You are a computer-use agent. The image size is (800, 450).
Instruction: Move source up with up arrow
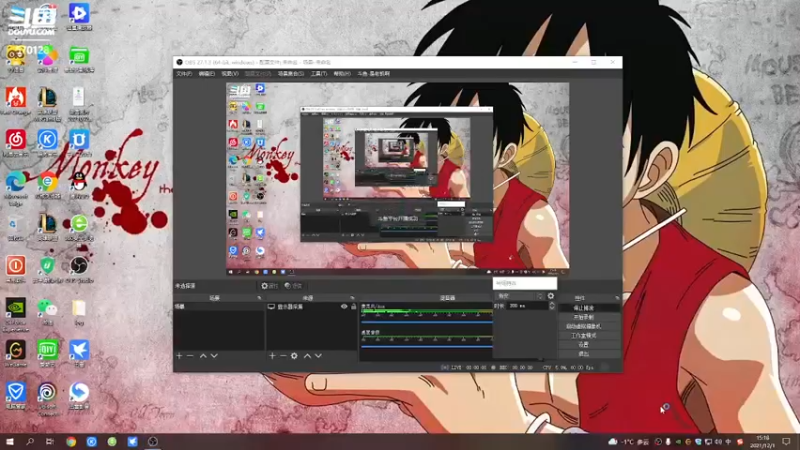click(307, 356)
